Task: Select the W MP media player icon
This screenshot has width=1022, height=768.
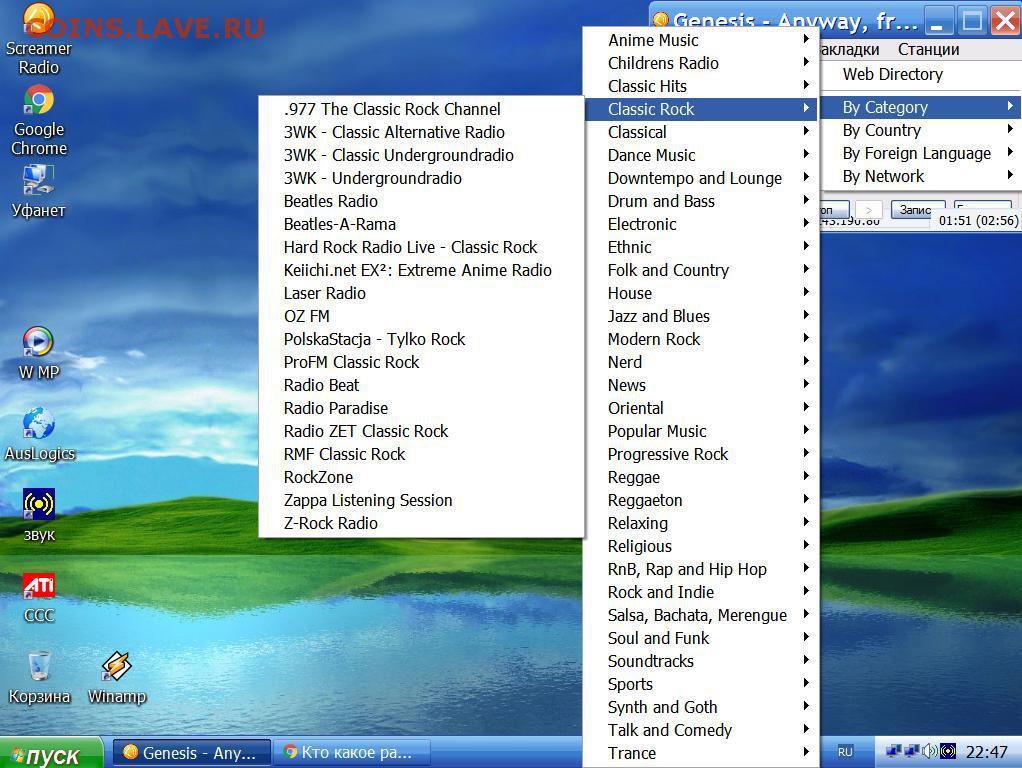Action: coord(38,353)
